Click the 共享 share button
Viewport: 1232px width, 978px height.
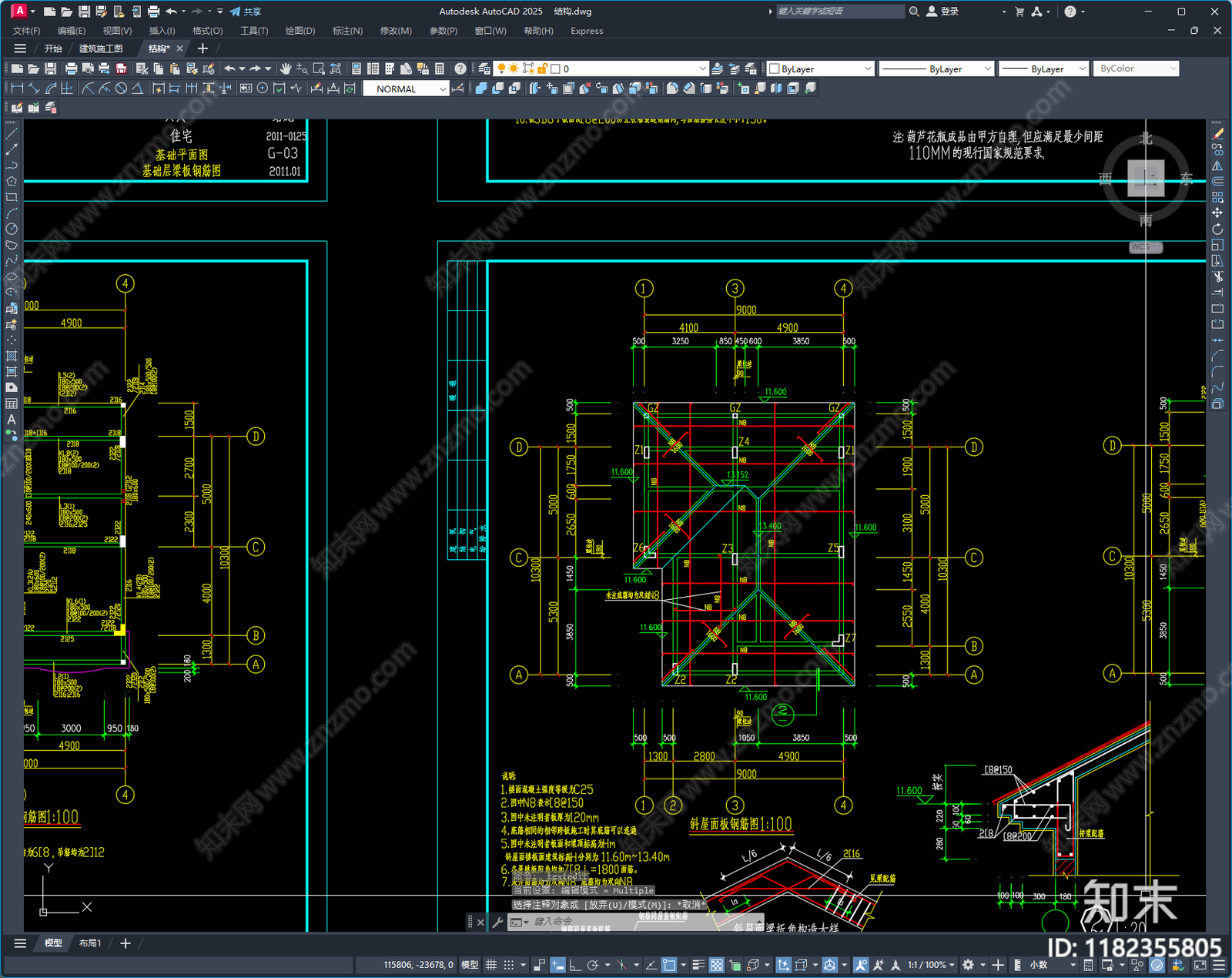tap(245, 12)
